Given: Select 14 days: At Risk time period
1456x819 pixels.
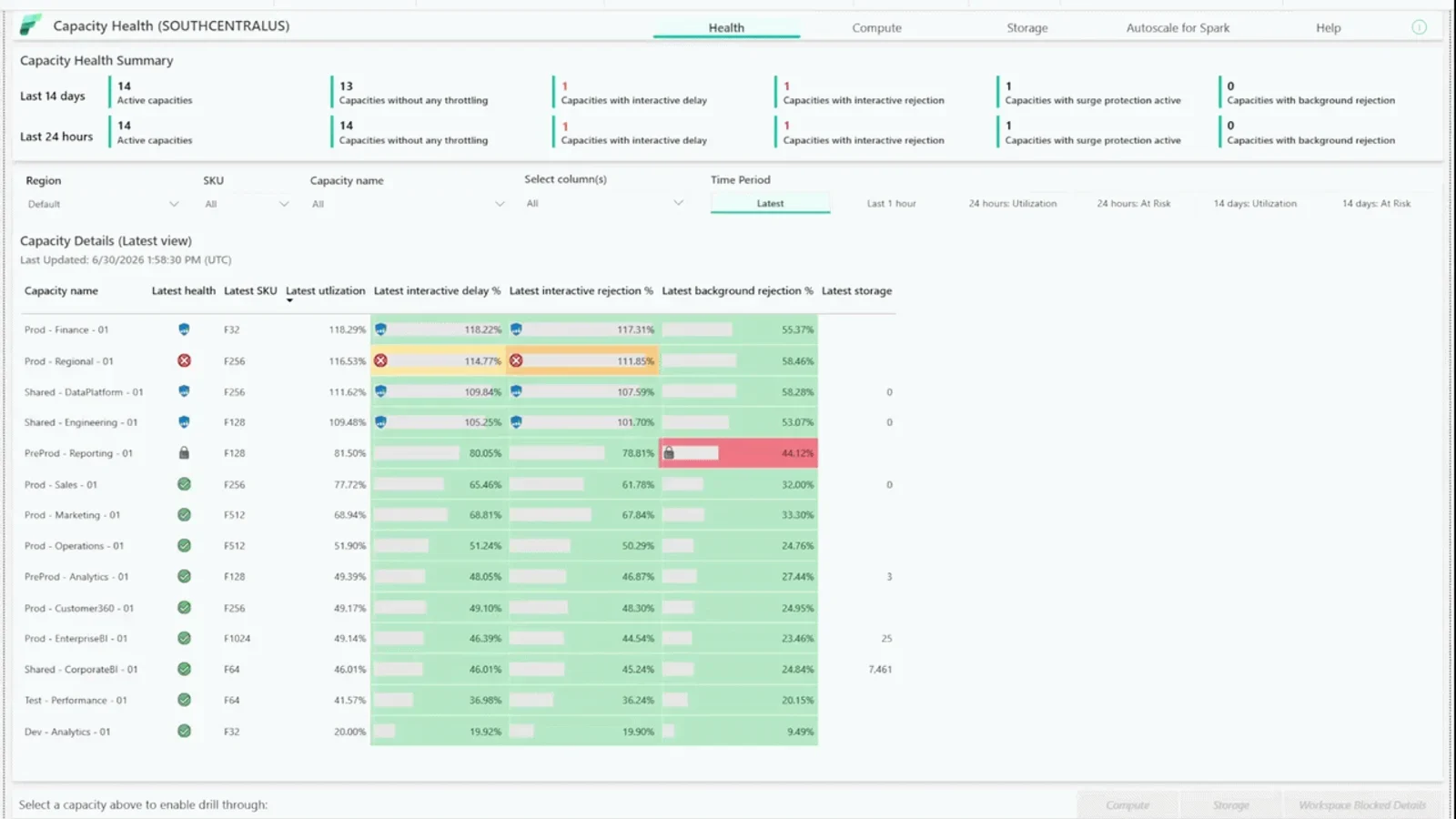Looking at the screenshot, I should tap(1376, 204).
